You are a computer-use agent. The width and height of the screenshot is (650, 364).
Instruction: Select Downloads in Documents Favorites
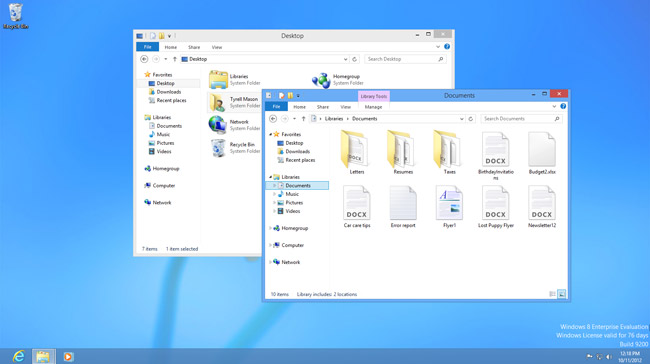293,152
